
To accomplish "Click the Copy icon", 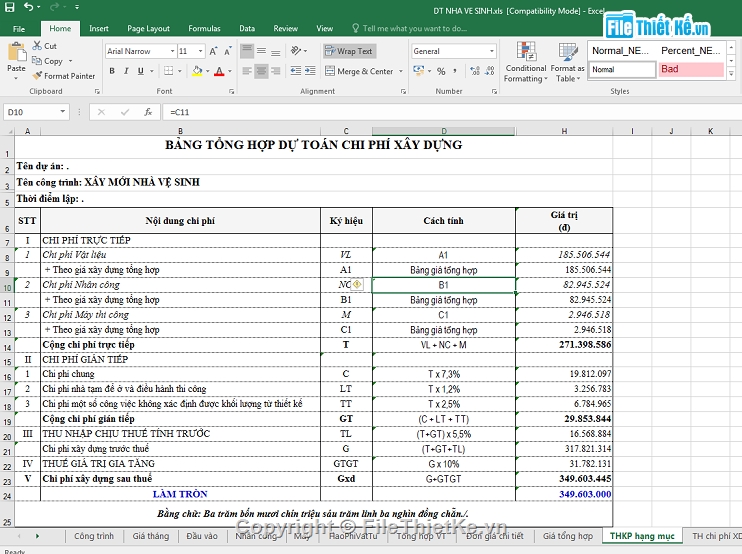I will 37,61.
